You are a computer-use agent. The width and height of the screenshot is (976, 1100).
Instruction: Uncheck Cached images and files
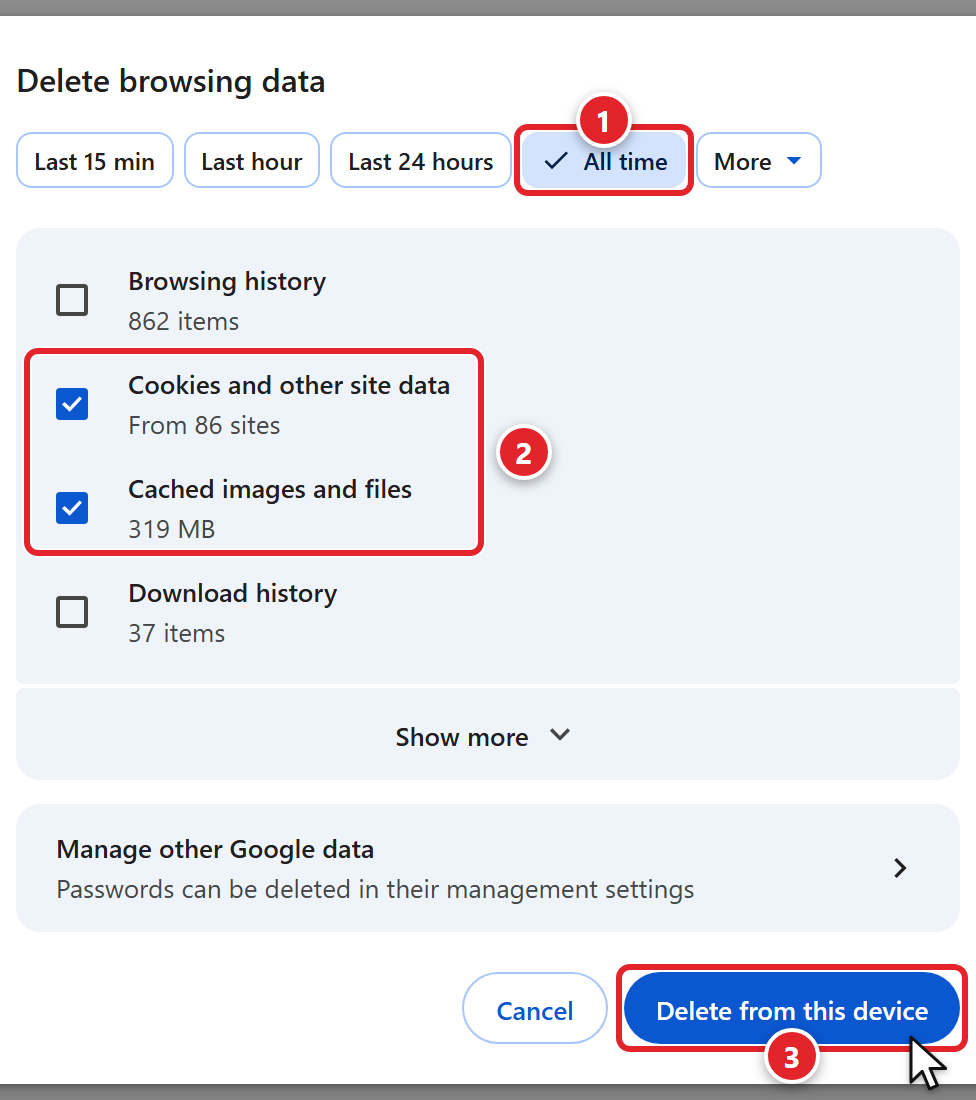click(72, 507)
